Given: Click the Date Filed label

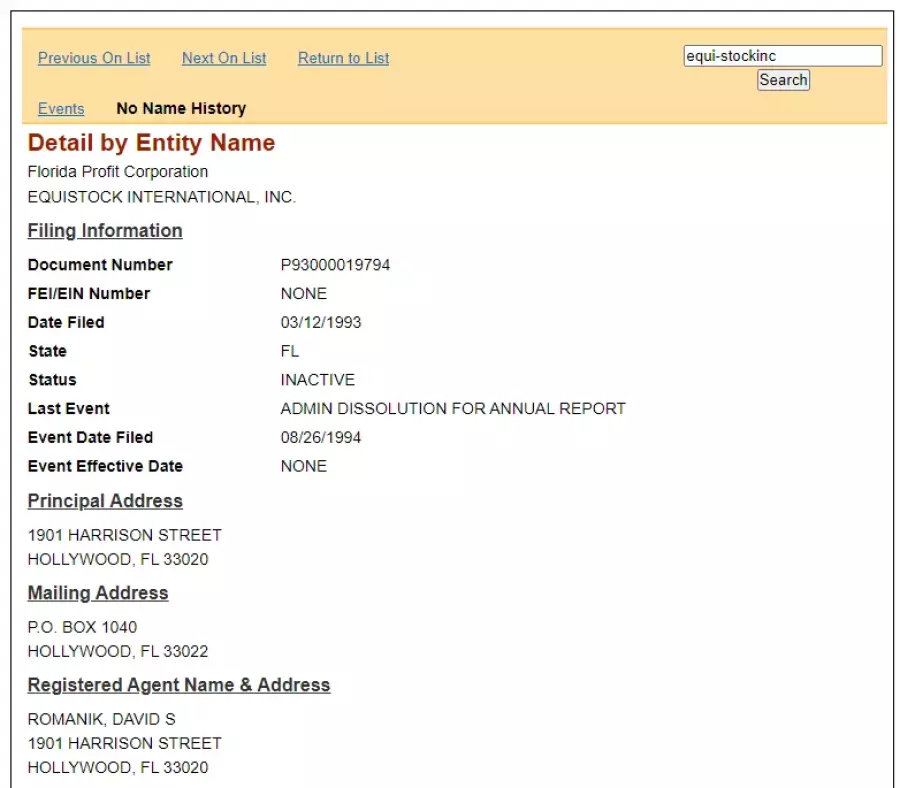Looking at the screenshot, I should pos(66,322).
